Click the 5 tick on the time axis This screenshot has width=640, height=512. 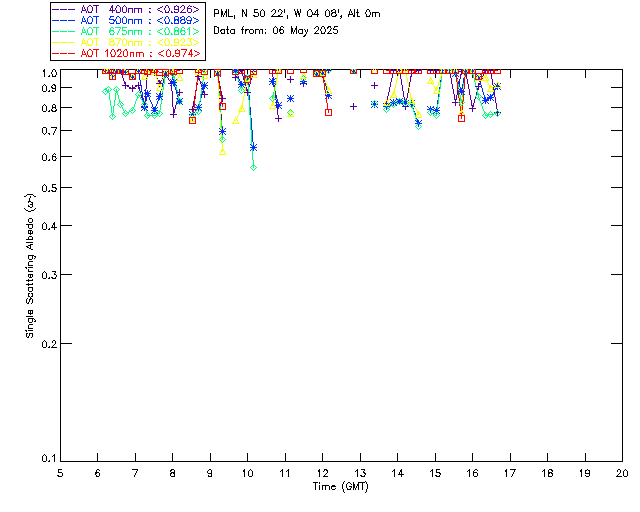click(x=60, y=472)
